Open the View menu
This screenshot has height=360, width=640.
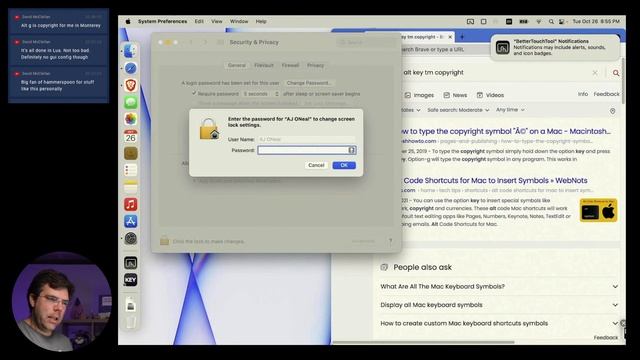click(217, 21)
